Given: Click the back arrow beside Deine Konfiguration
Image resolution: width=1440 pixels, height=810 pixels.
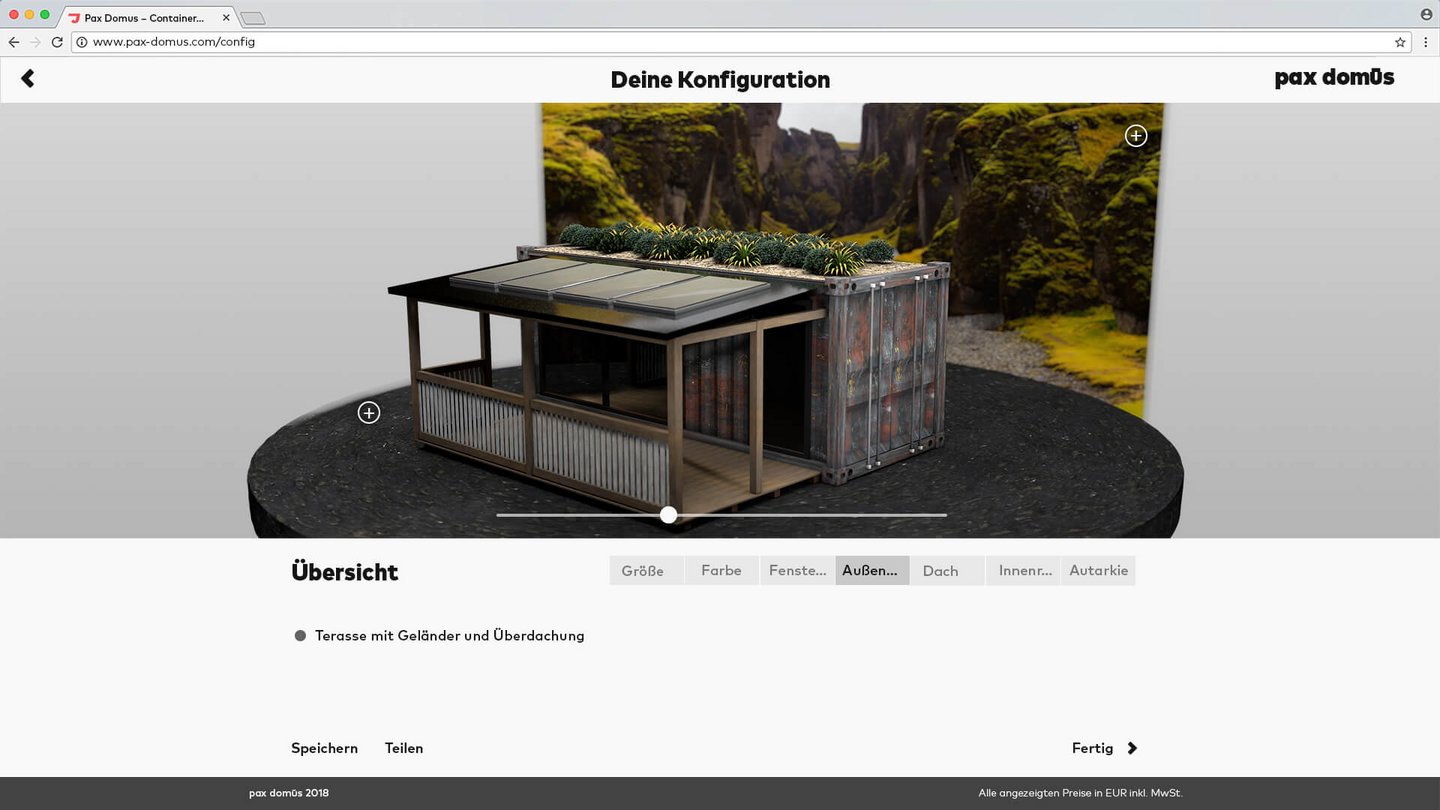Looking at the screenshot, I should pos(28,78).
